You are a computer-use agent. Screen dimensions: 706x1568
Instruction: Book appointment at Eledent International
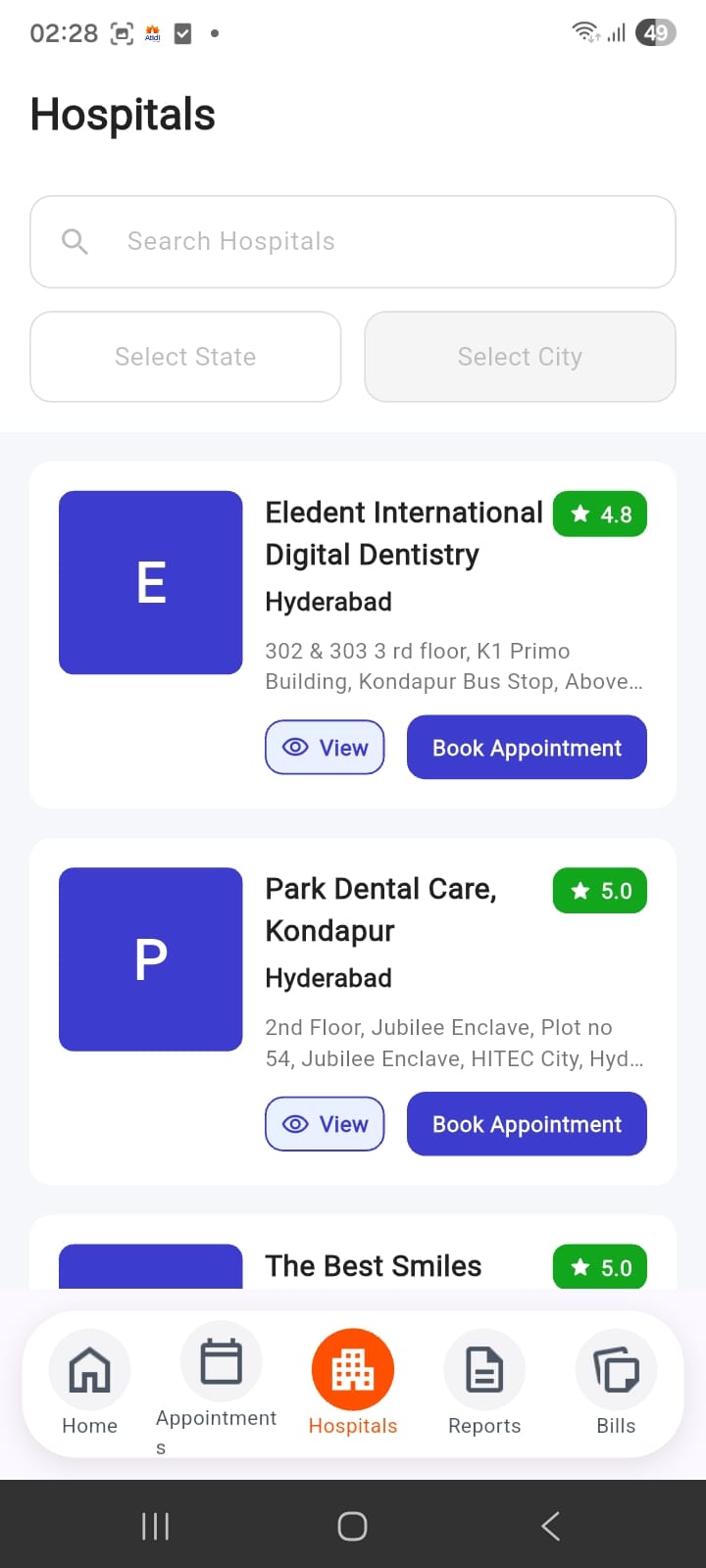(x=527, y=748)
